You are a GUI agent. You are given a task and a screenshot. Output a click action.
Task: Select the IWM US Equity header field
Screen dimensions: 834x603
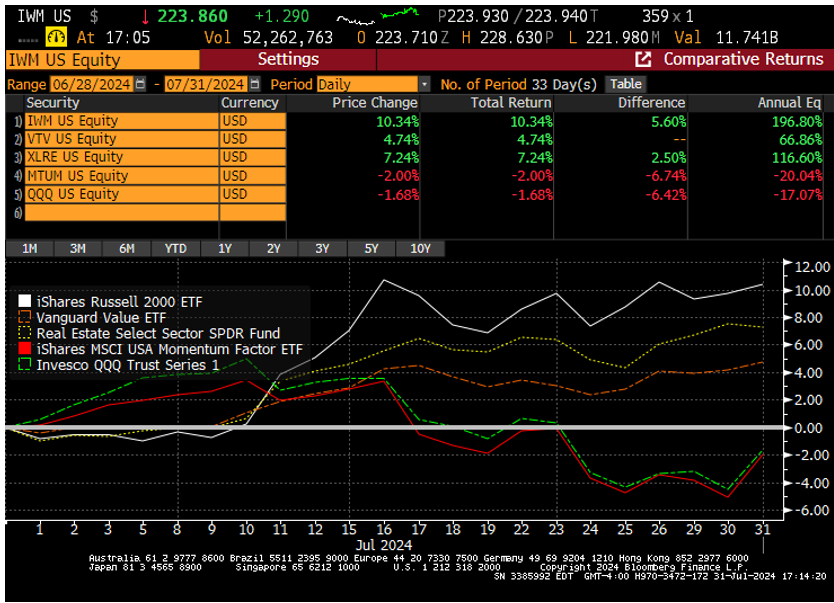pos(103,60)
